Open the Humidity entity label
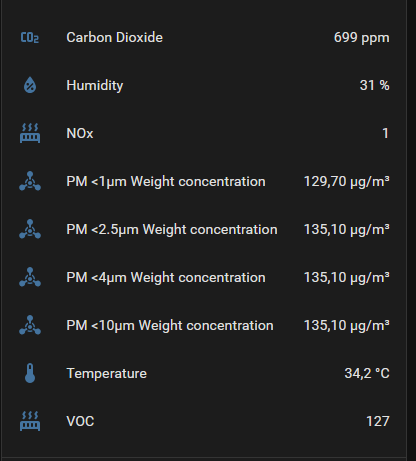The width and height of the screenshot is (416, 461). click(95, 86)
